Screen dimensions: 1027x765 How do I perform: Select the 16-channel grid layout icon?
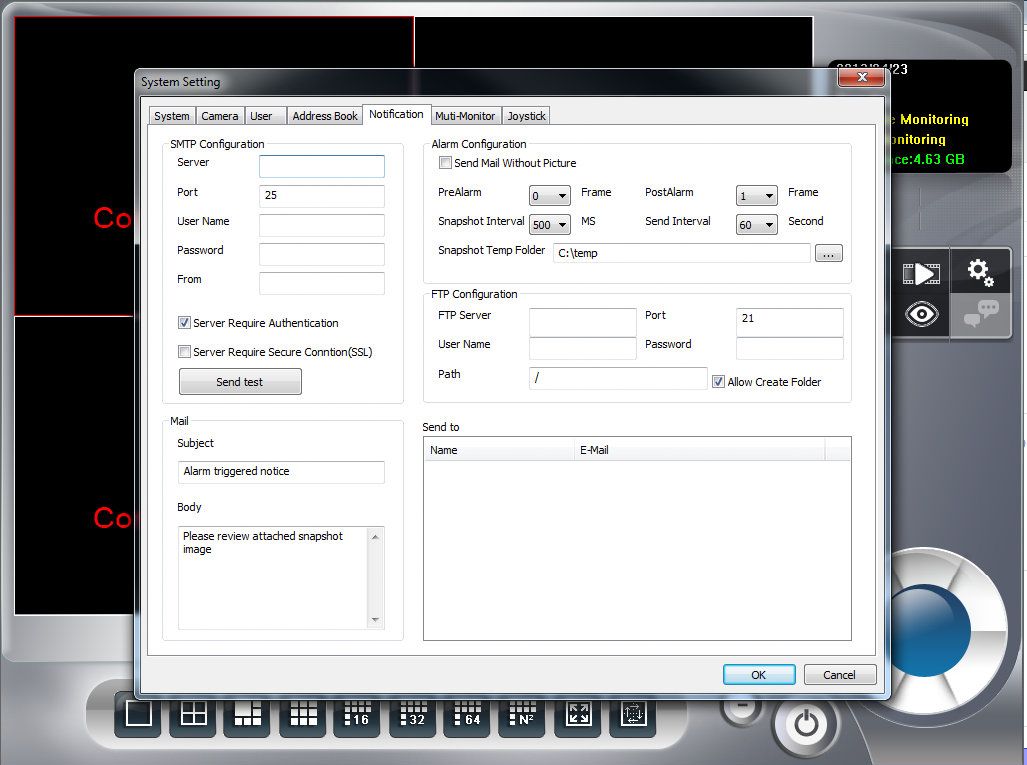click(x=356, y=715)
